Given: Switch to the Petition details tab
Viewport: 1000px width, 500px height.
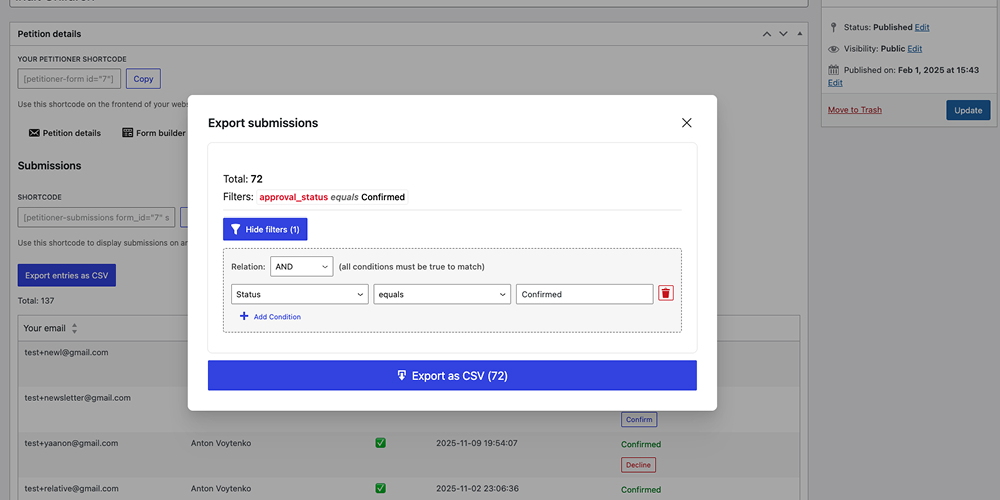Looking at the screenshot, I should (64, 133).
